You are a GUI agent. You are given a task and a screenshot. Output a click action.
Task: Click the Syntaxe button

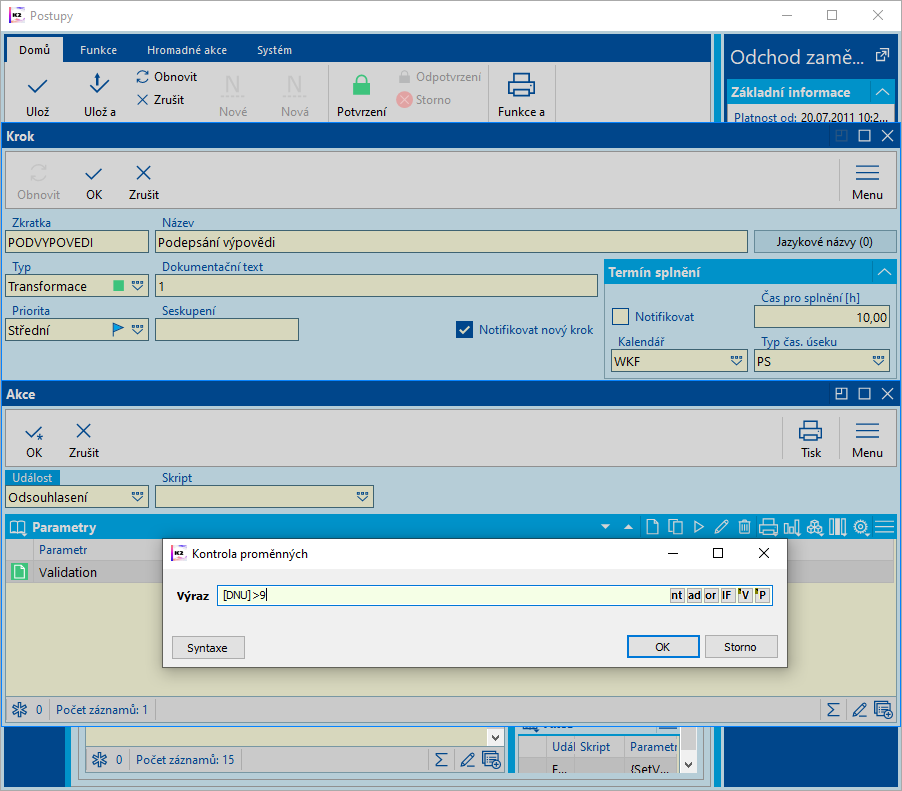(208, 647)
